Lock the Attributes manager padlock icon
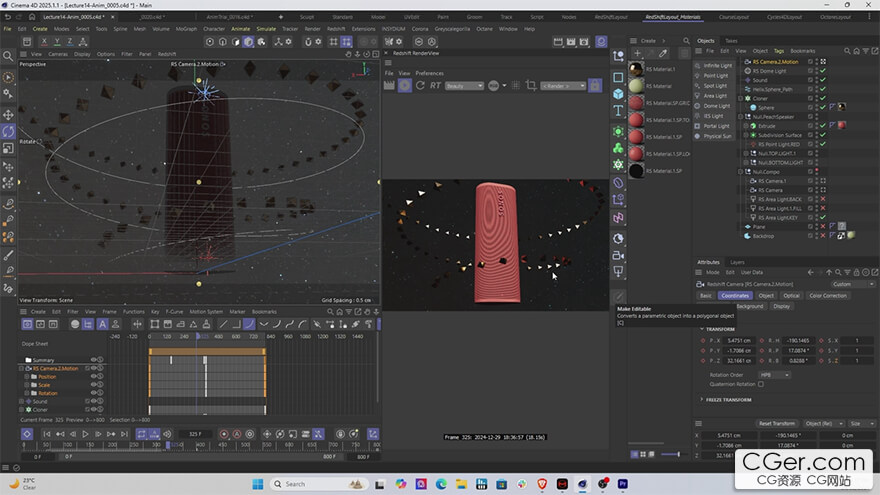880x495 pixels. [x=856, y=272]
